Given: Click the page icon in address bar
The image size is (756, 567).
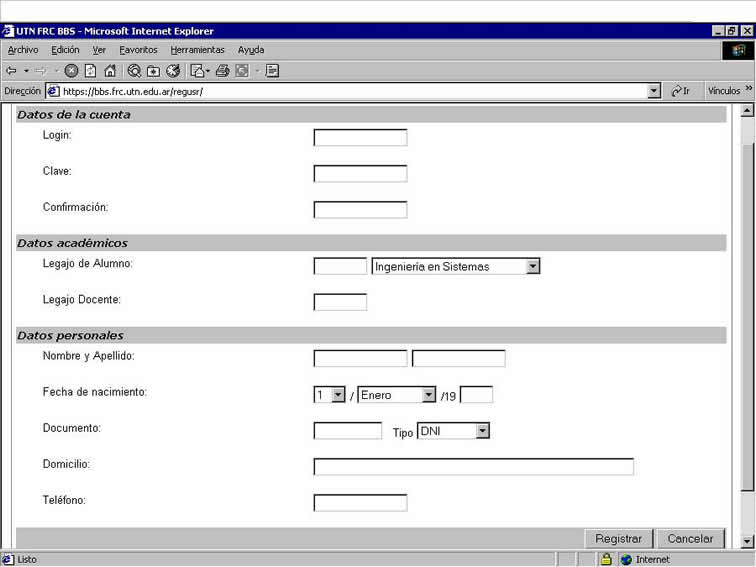Looking at the screenshot, I should coord(53,91).
